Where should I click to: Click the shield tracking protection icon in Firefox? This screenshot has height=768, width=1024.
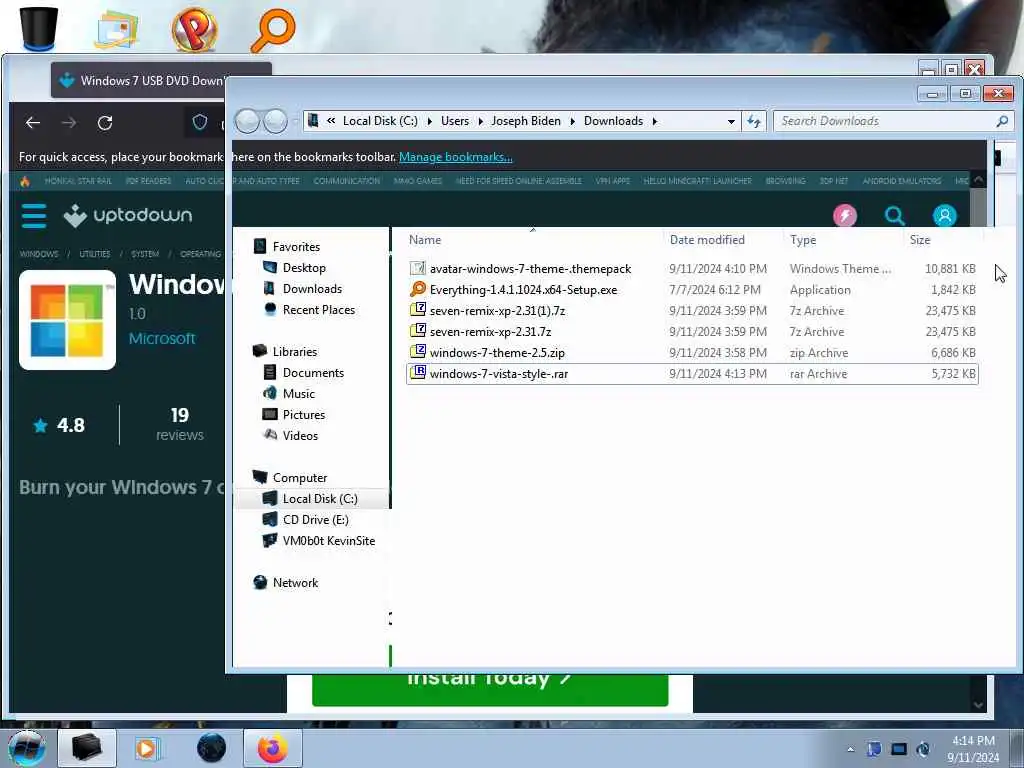200,122
